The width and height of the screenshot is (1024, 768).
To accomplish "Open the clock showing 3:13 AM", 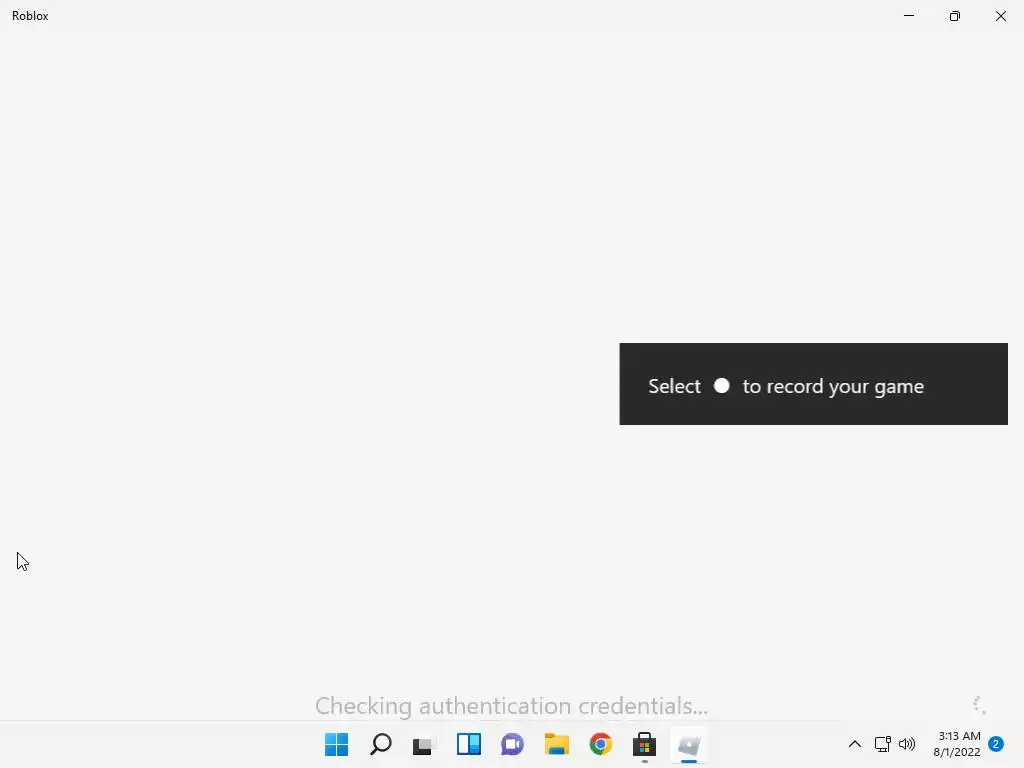I will [957, 744].
